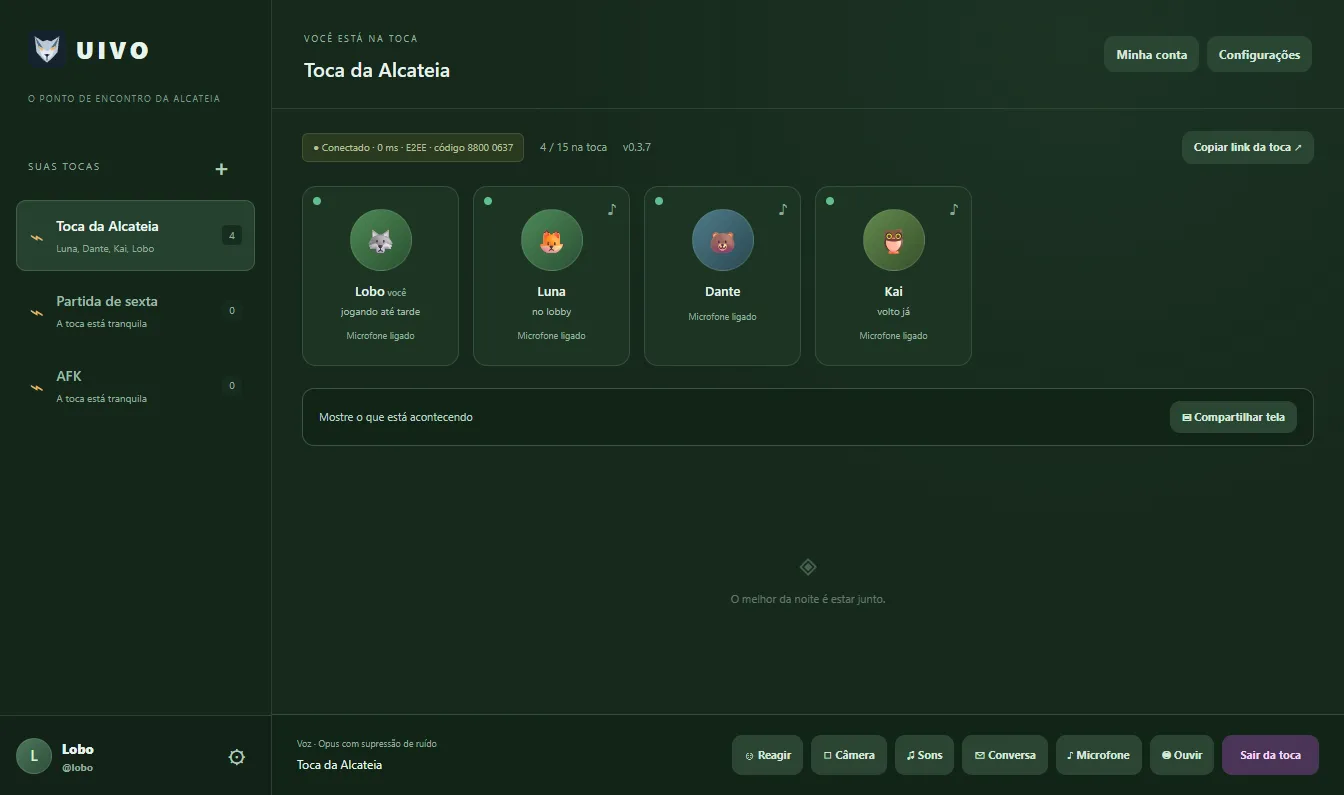
Task: Add a new toca with plus icon
Action: (x=222, y=169)
